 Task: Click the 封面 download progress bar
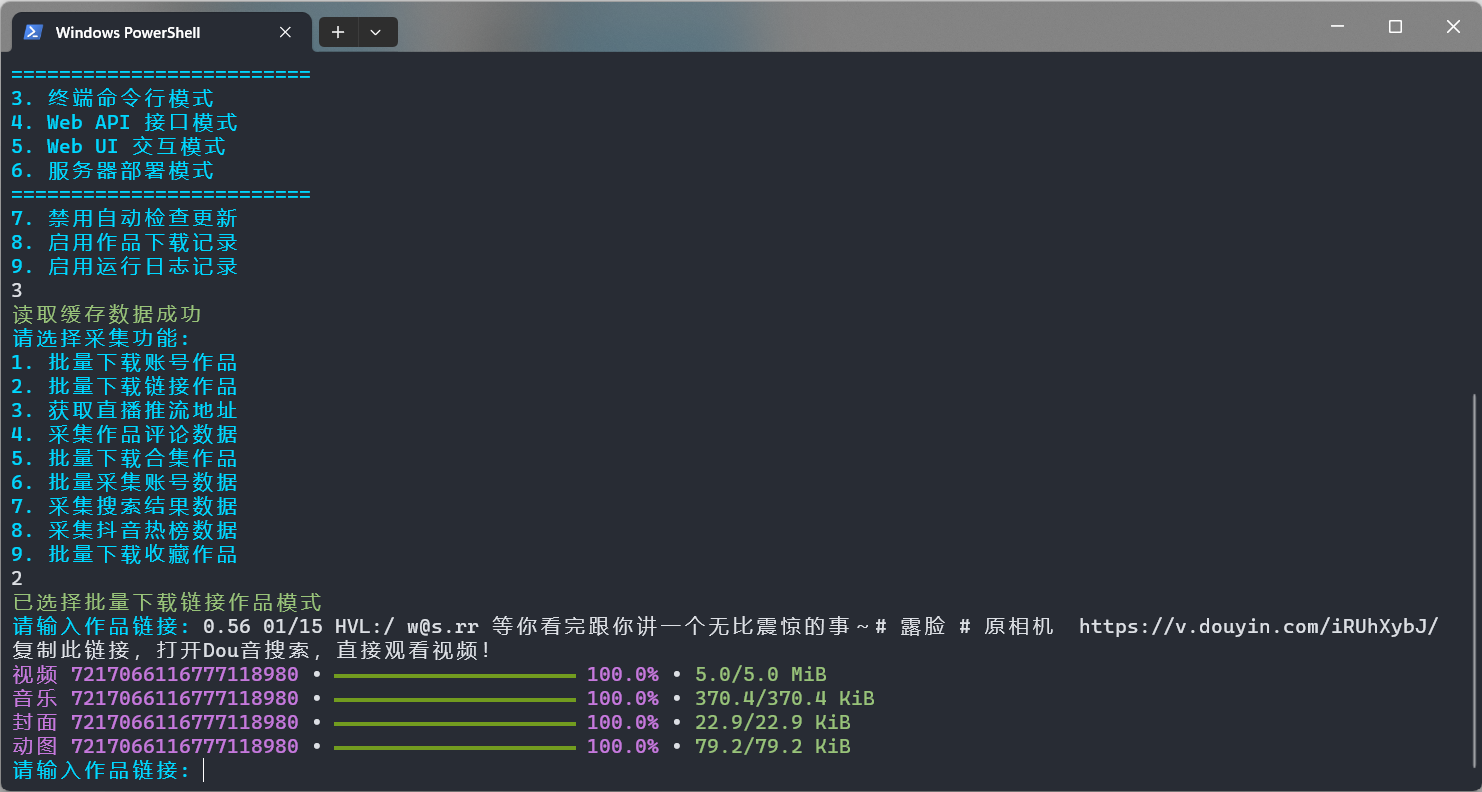(455, 723)
